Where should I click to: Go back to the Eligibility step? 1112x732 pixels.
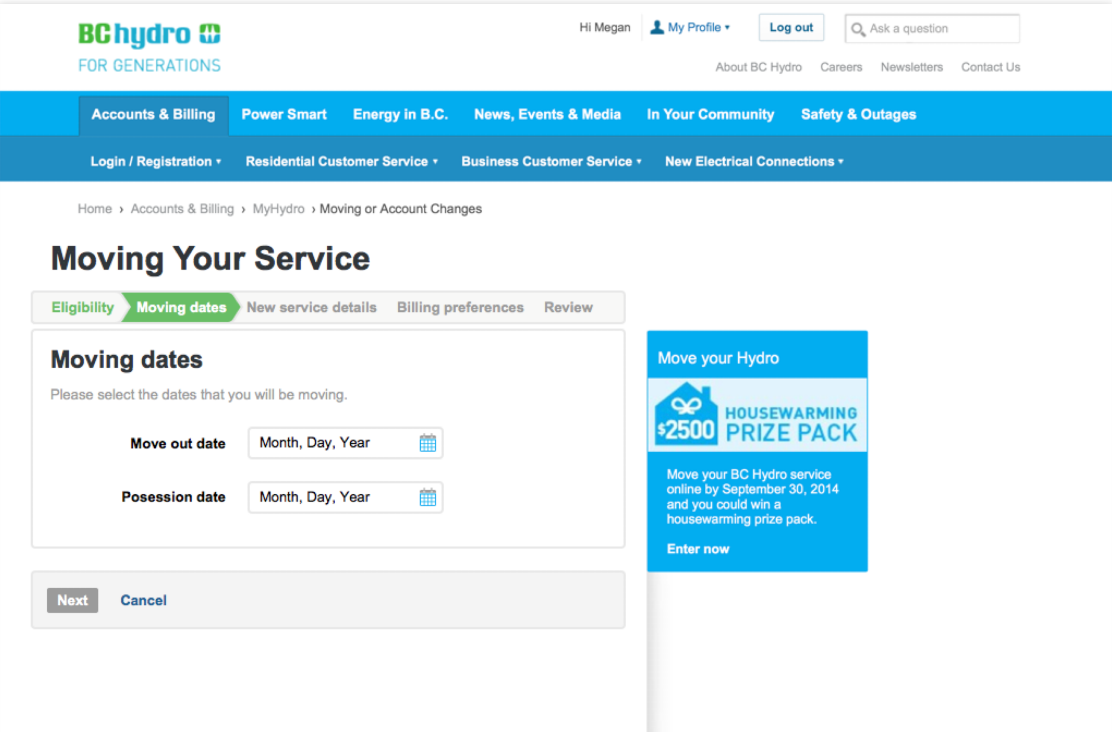pyautogui.click(x=82, y=307)
